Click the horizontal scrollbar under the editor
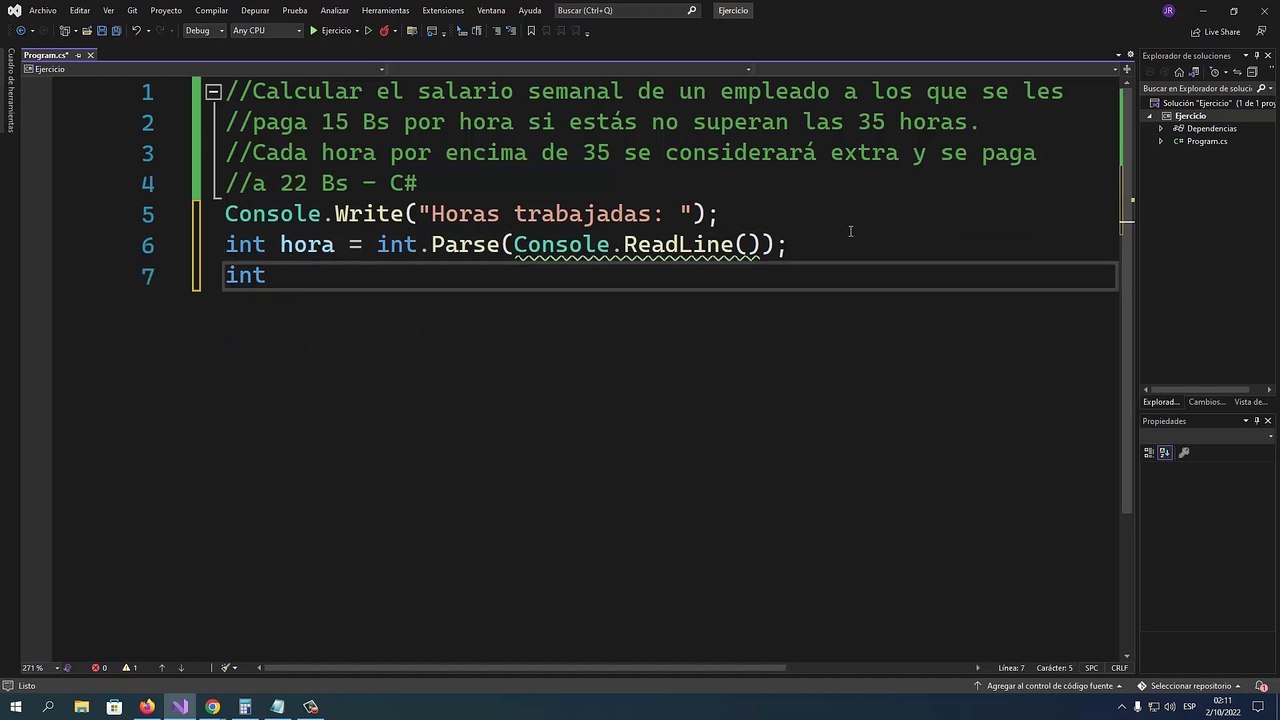 click(x=525, y=668)
